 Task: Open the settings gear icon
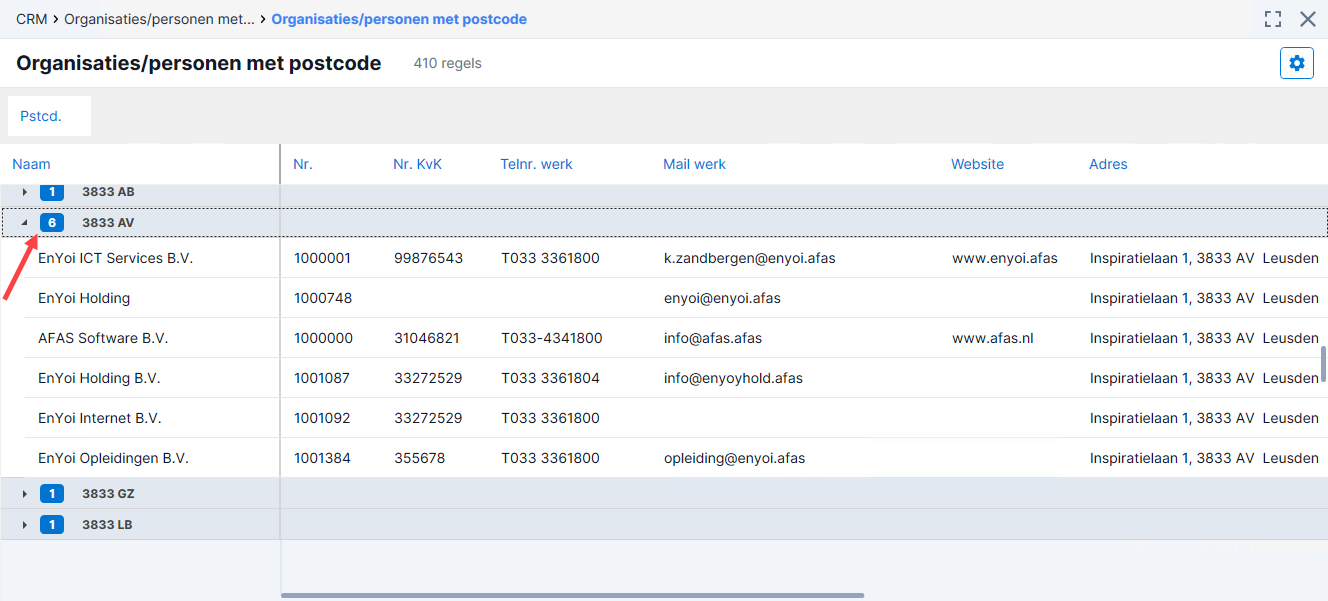click(1297, 63)
